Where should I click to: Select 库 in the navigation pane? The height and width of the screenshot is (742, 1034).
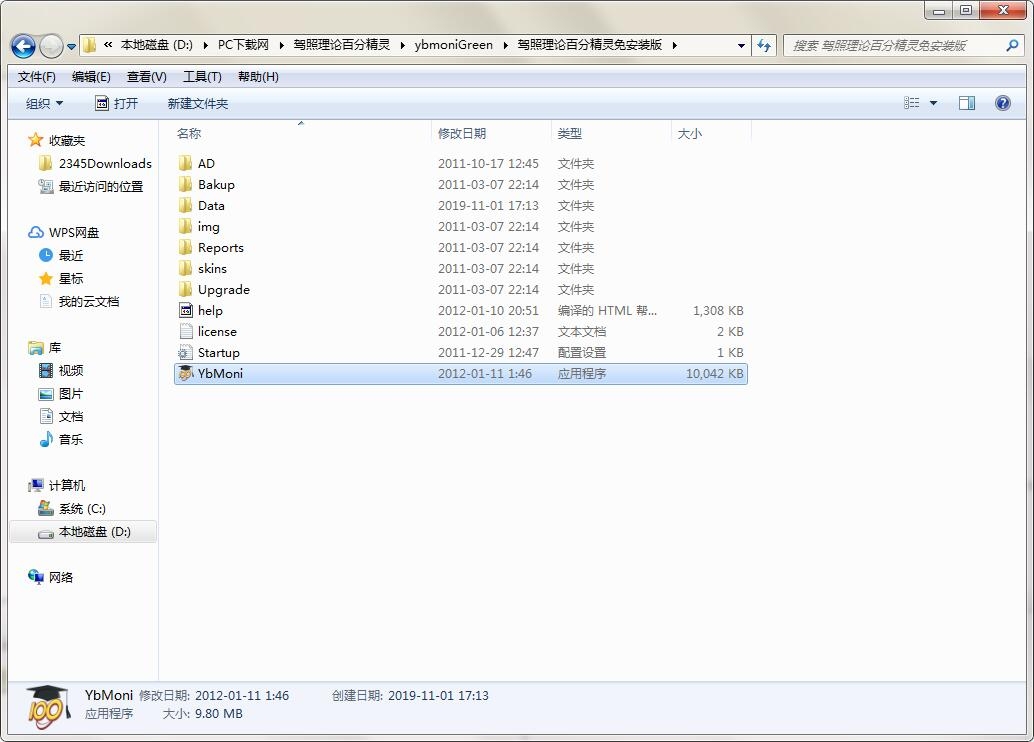[44, 348]
